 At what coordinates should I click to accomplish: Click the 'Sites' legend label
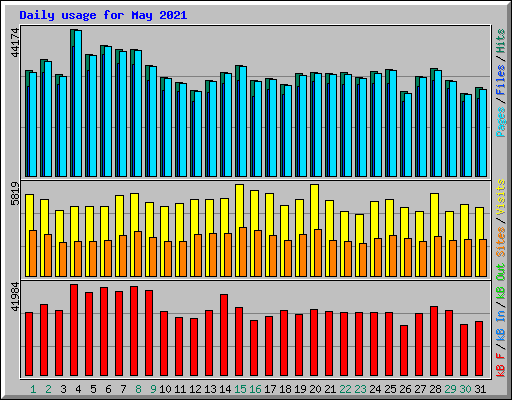coord(501,242)
